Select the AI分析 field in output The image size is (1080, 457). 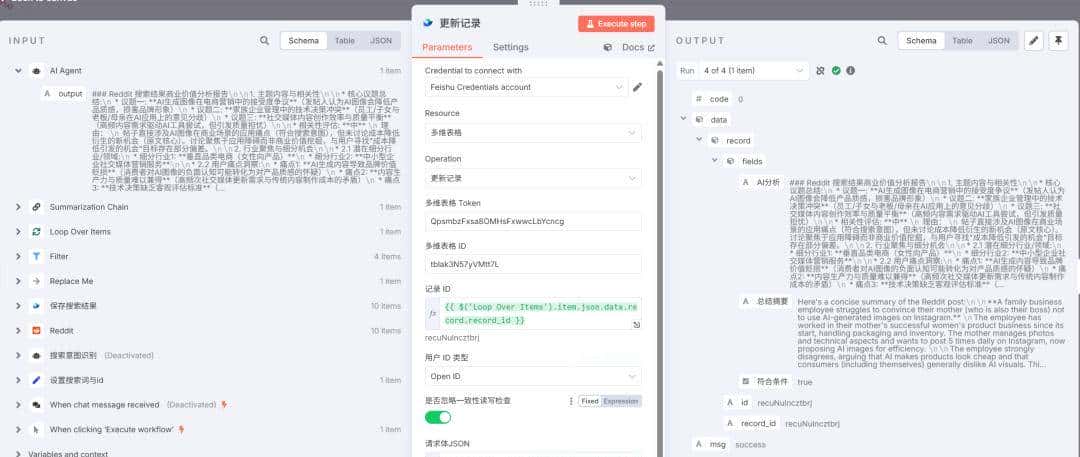point(762,182)
